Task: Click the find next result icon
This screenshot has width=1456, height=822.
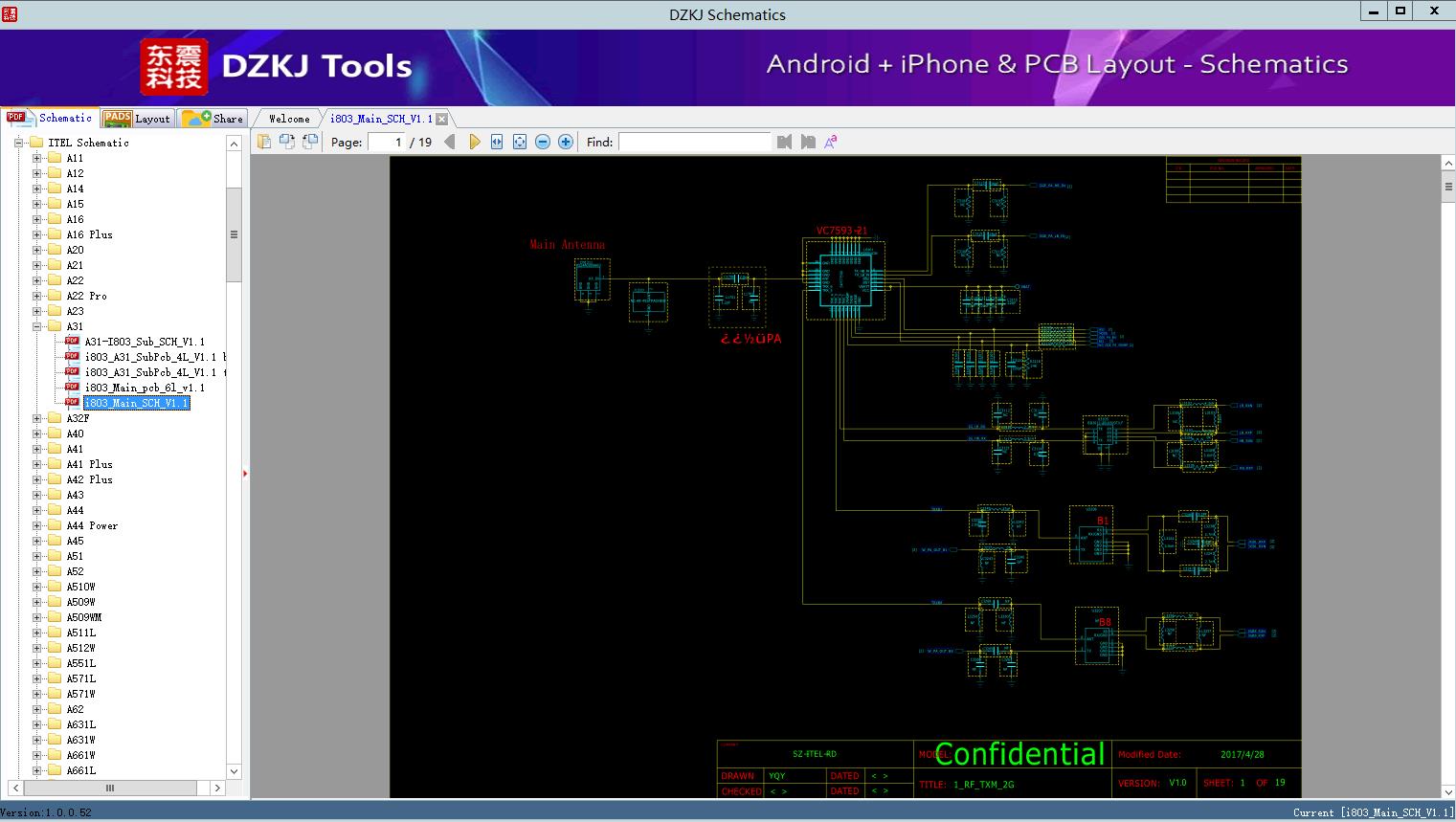Action: [x=808, y=142]
